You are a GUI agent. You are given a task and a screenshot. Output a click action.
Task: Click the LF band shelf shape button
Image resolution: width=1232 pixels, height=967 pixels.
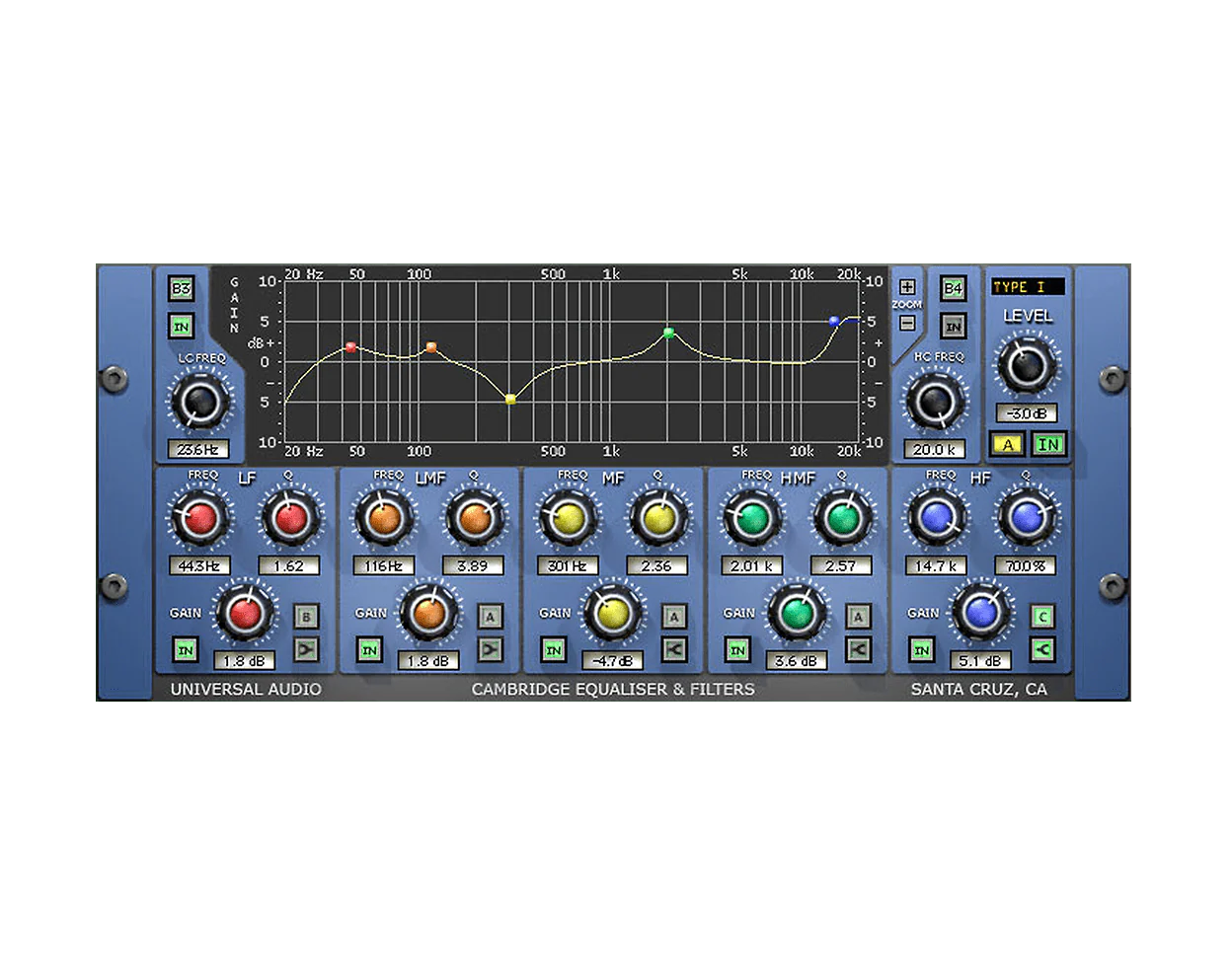click(x=306, y=648)
